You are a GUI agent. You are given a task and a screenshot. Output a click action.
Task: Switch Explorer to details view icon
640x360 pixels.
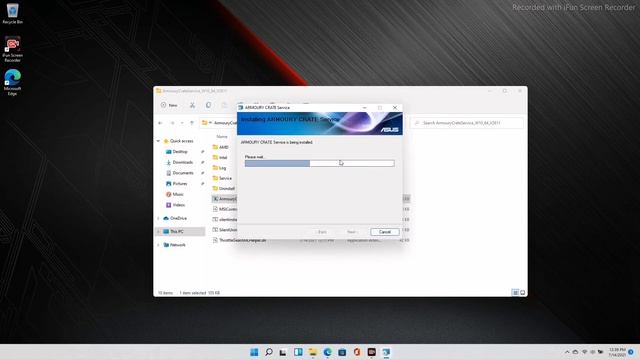coord(516,293)
